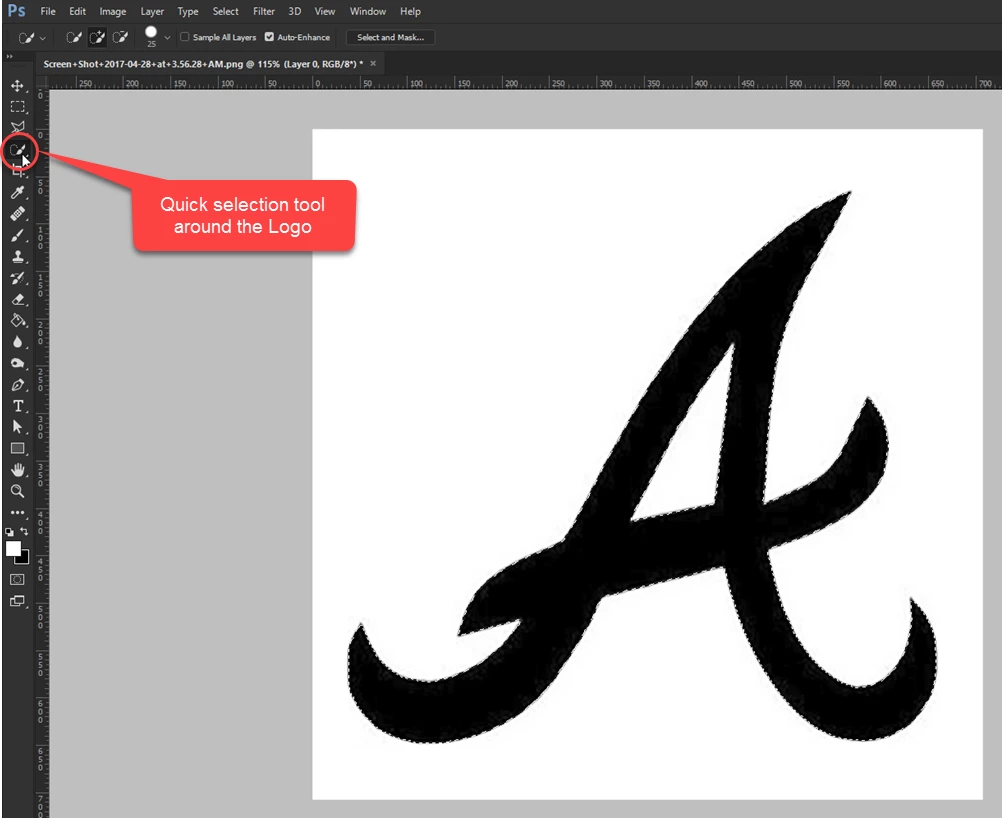Screen dimensions: 1002x818
Task: Click the Subtract from selection option
Action: point(119,37)
